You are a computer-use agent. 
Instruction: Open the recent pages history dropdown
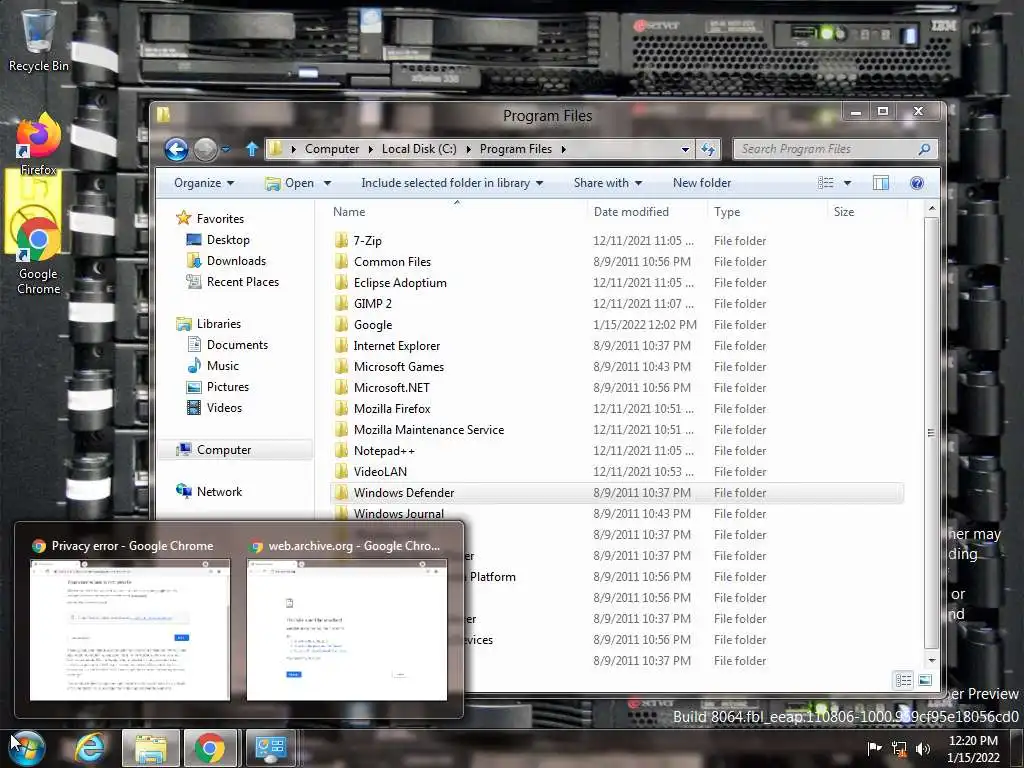[x=226, y=150]
